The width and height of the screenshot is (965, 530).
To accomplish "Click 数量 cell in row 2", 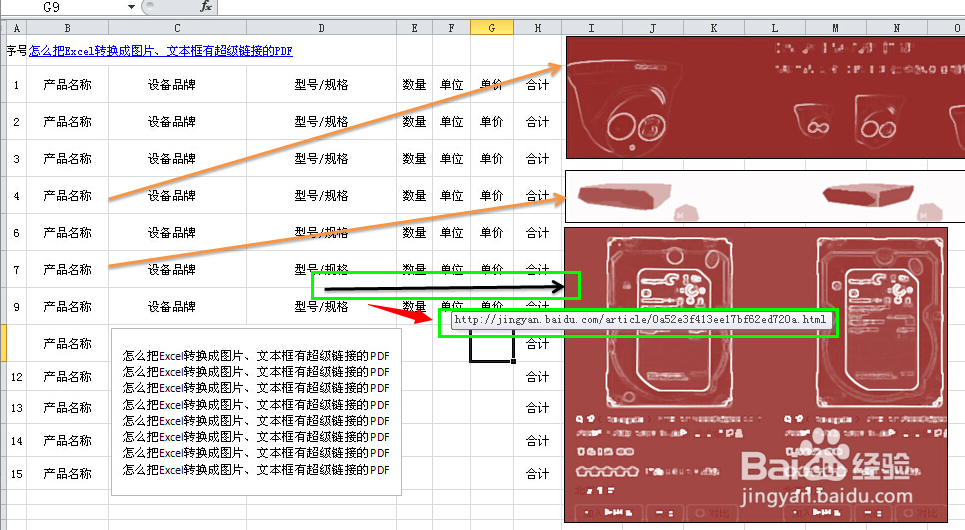I will coord(414,121).
